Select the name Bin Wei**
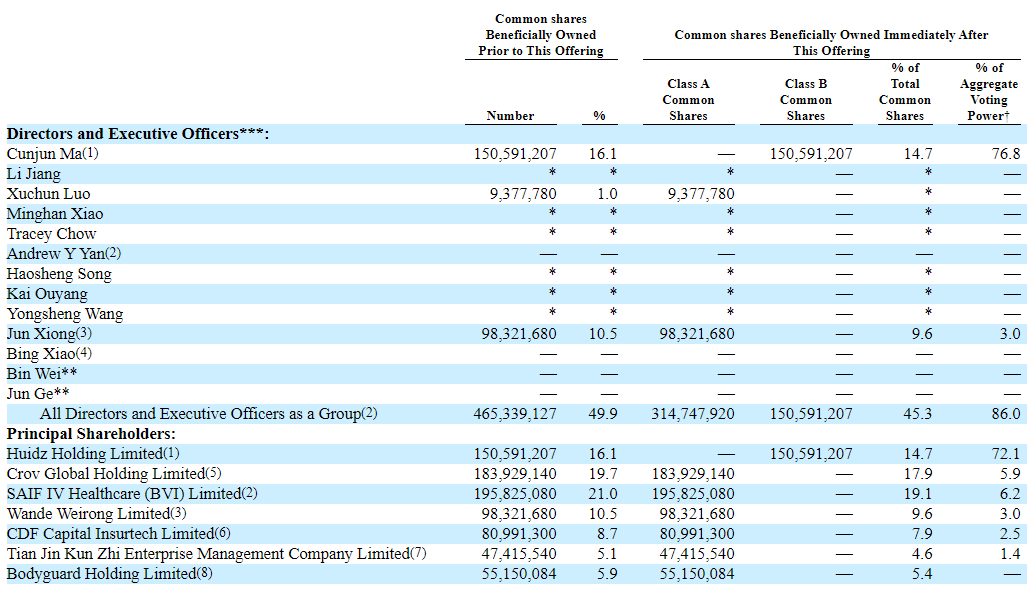1033x593 pixels. coord(42,374)
